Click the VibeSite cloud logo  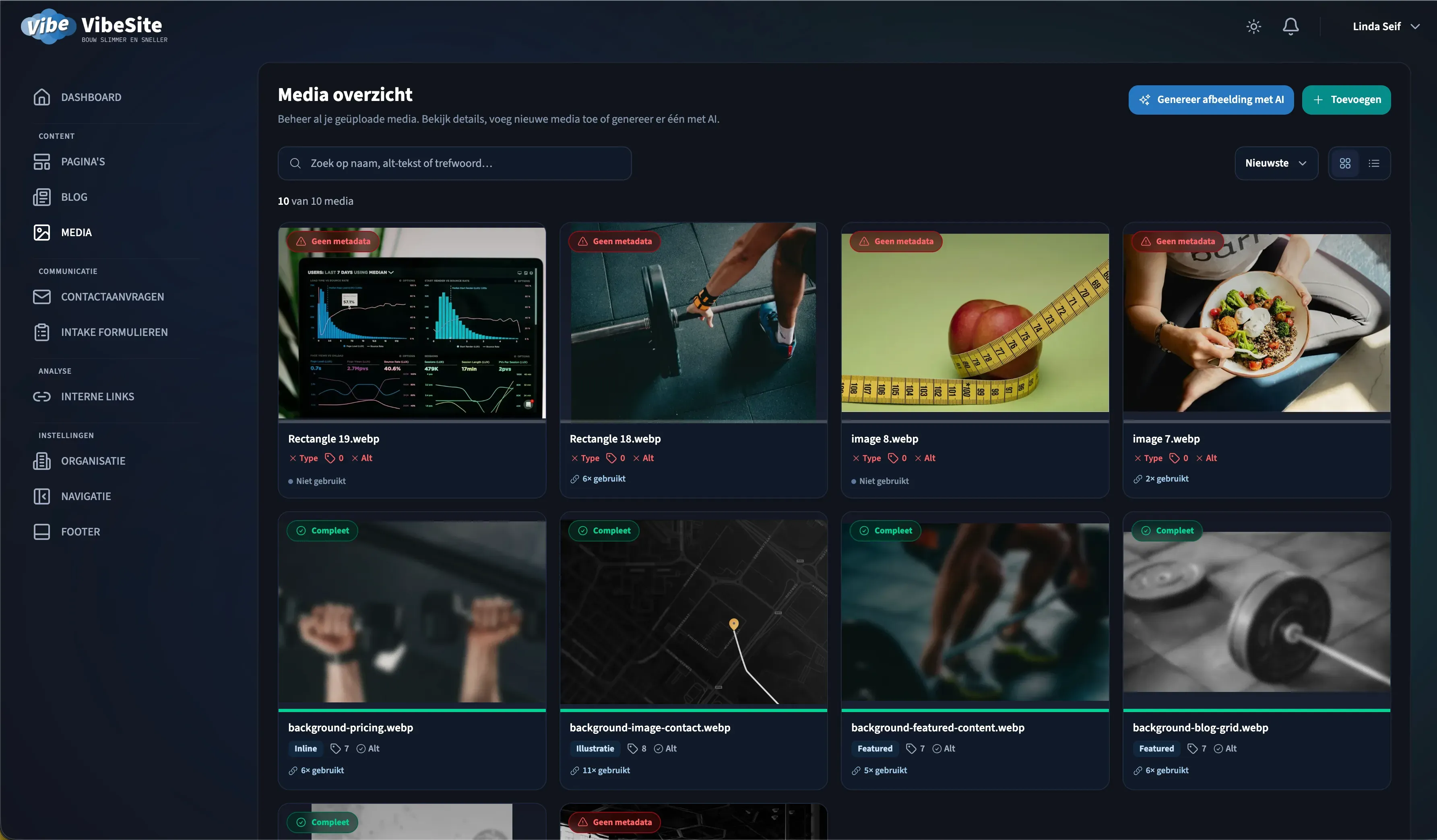(48, 26)
